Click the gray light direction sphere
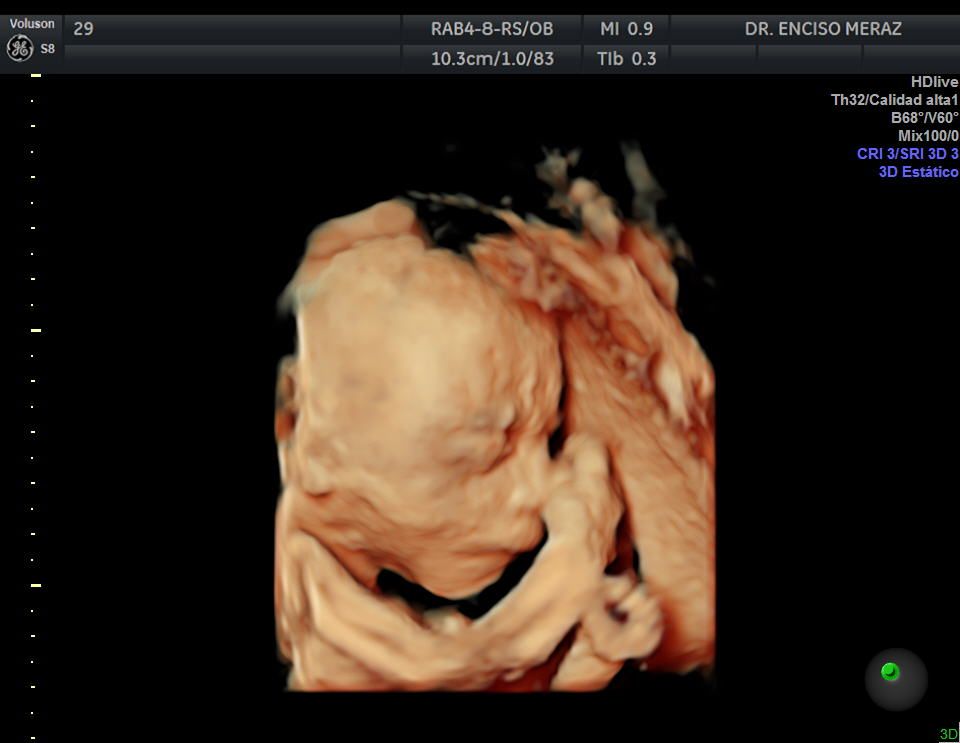Screen dimensions: 960x743 pyautogui.click(x=897, y=679)
